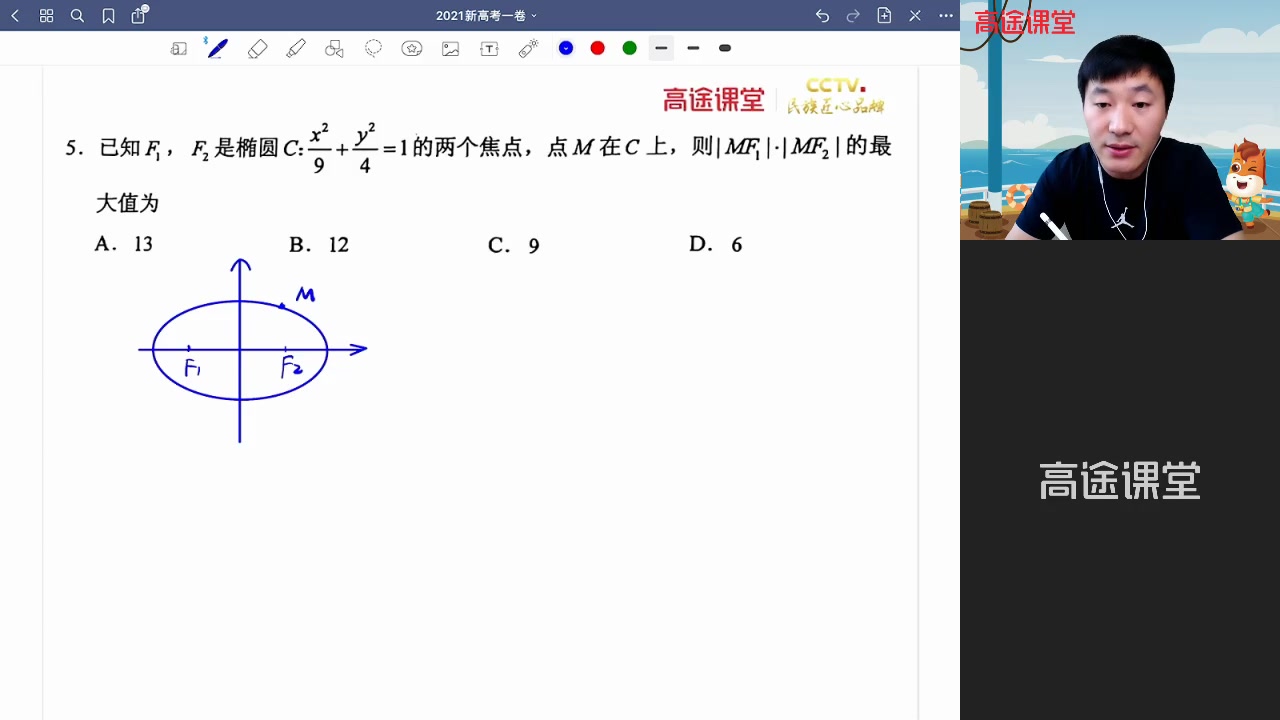
Task: Click the instructor webcam video
Action: click(x=1120, y=120)
